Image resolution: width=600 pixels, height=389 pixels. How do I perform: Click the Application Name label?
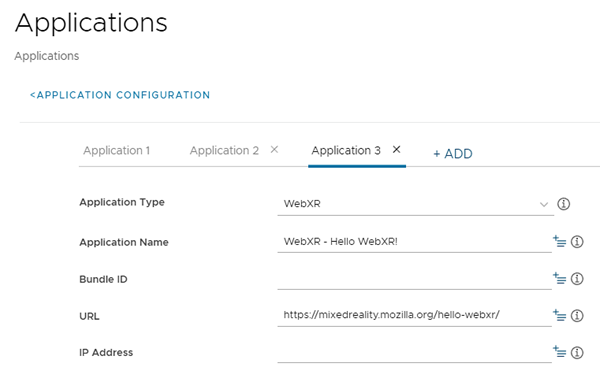[x=124, y=242]
